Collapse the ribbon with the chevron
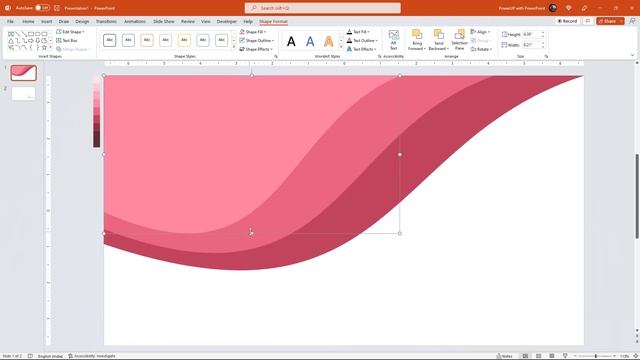The height and width of the screenshot is (360, 640). (x=632, y=55)
